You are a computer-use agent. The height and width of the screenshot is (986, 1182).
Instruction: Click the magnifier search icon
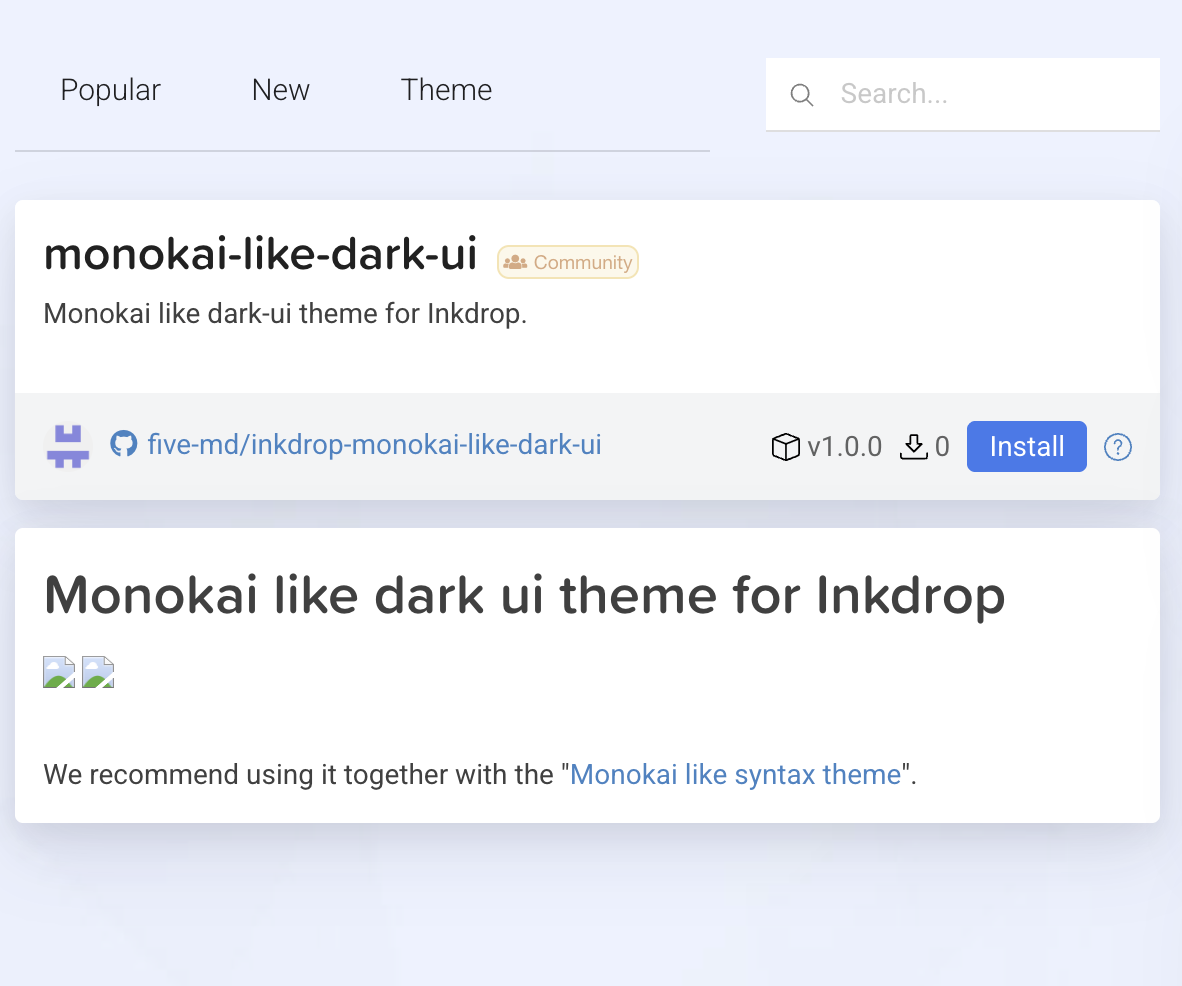(x=801, y=95)
